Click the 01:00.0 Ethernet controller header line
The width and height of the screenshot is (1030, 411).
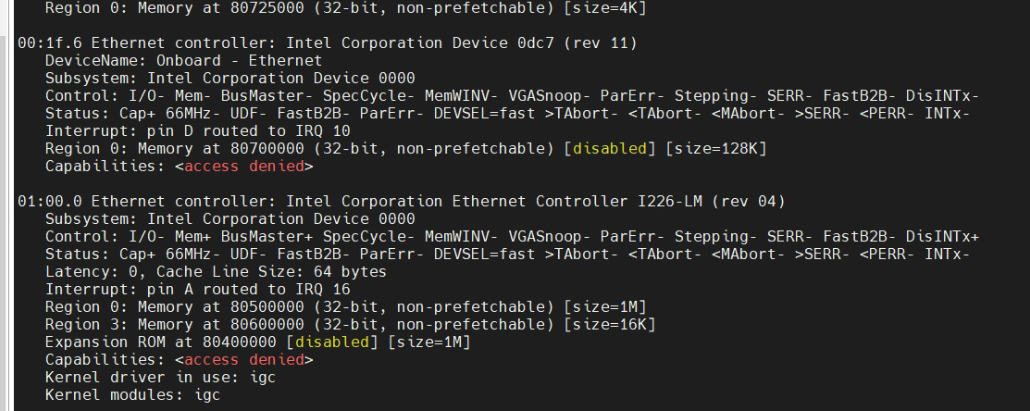tap(400, 201)
